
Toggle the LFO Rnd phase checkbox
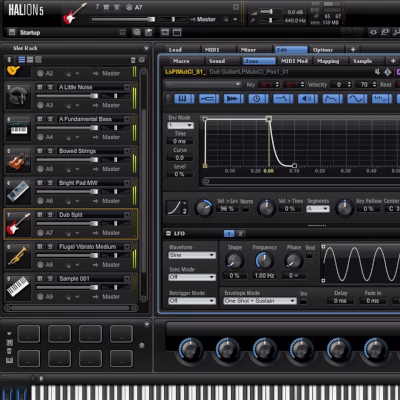(x=310, y=255)
